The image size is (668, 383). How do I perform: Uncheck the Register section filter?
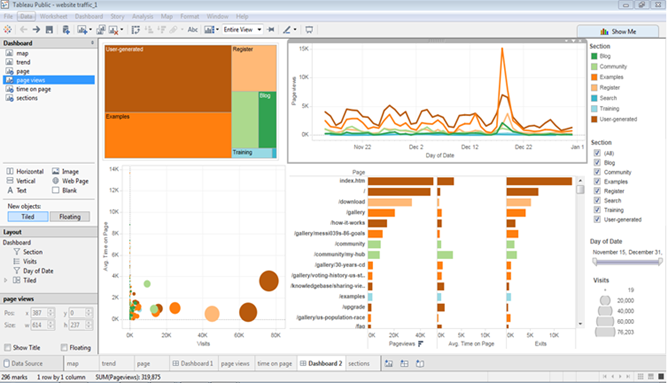pyautogui.click(x=597, y=191)
